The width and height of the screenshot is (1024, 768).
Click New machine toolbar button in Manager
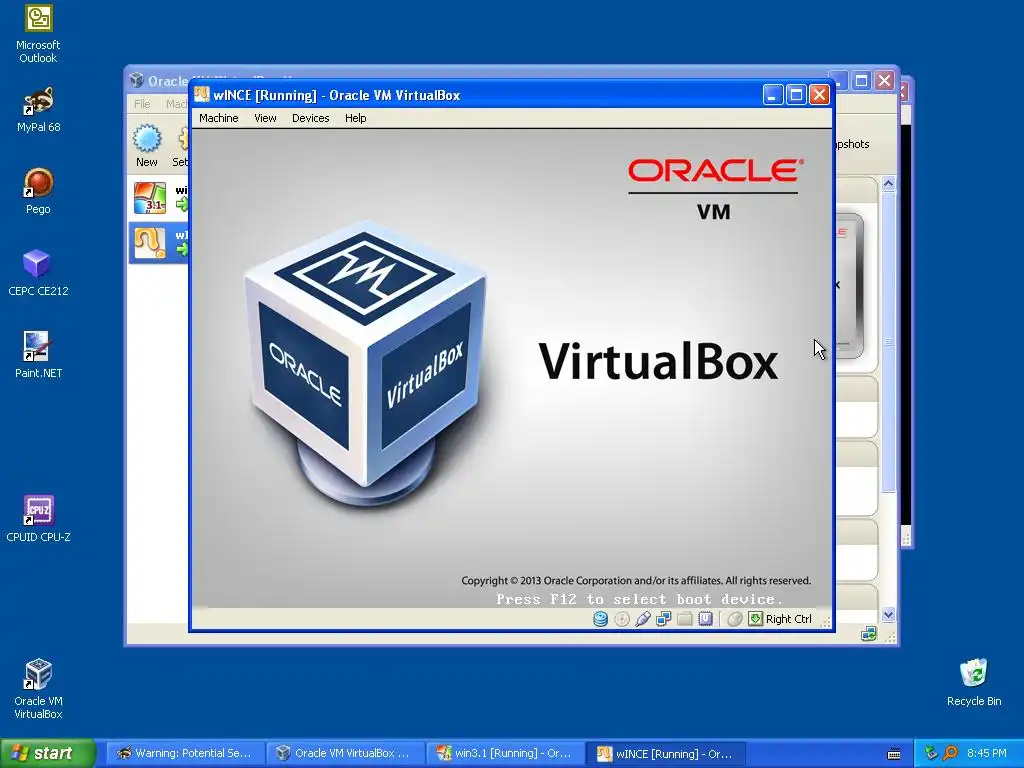click(147, 146)
